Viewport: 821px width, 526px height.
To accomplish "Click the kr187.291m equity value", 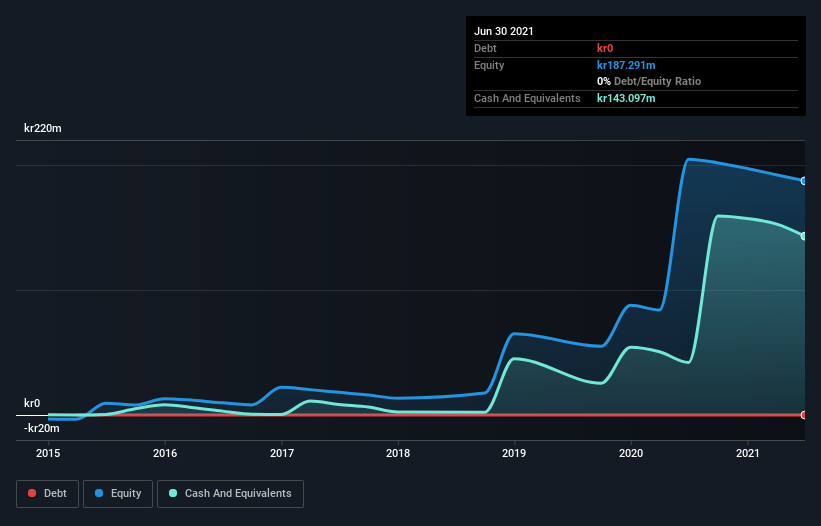I will [626, 65].
